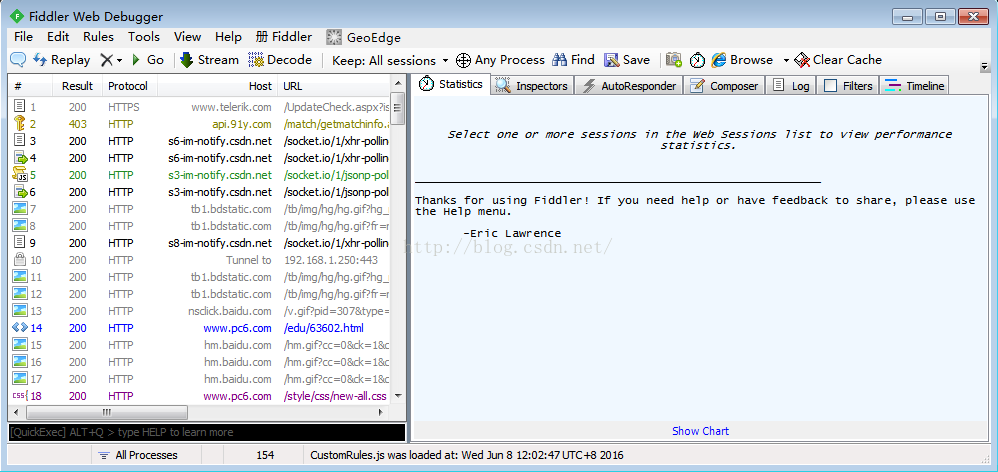Open the Browse dropdown arrow

[786, 61]
